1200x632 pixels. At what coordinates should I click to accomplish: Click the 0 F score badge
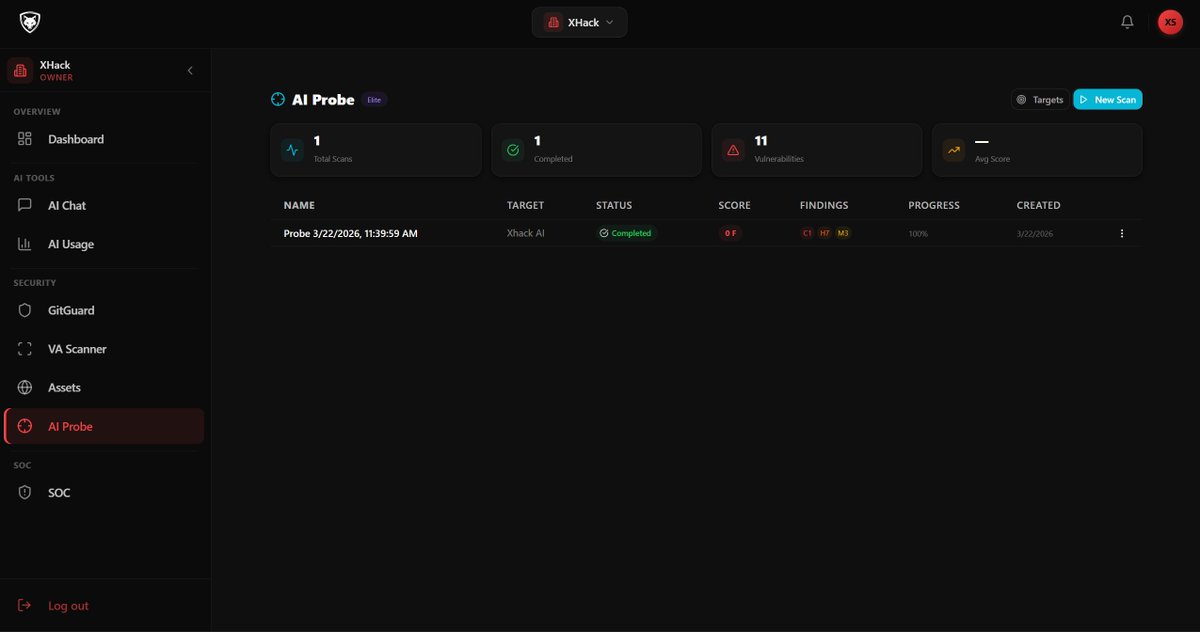click(730, 233)
